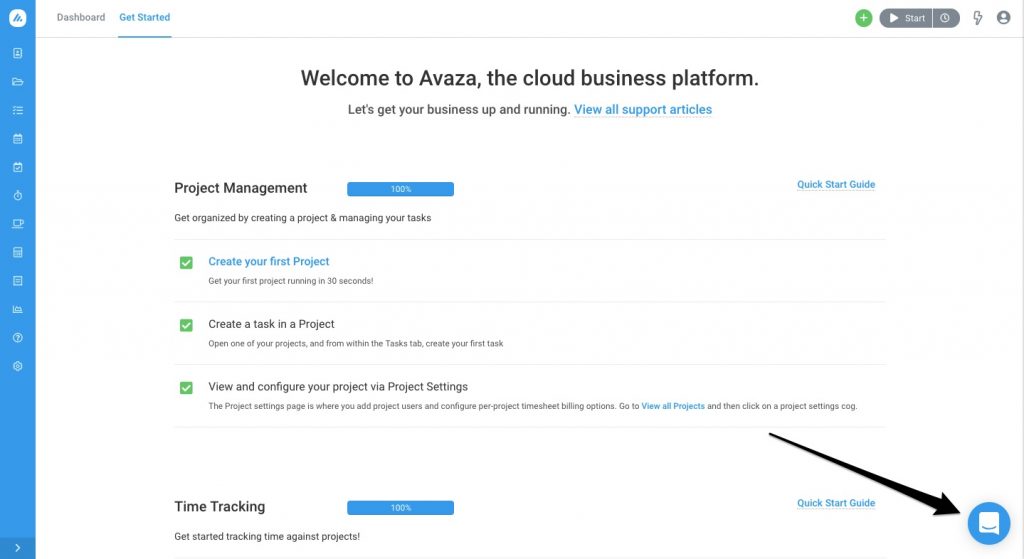1024x559 pixels.
Task: Open the calendar with checkmark icon in sidebar
Action: click(x=18, y=167)
